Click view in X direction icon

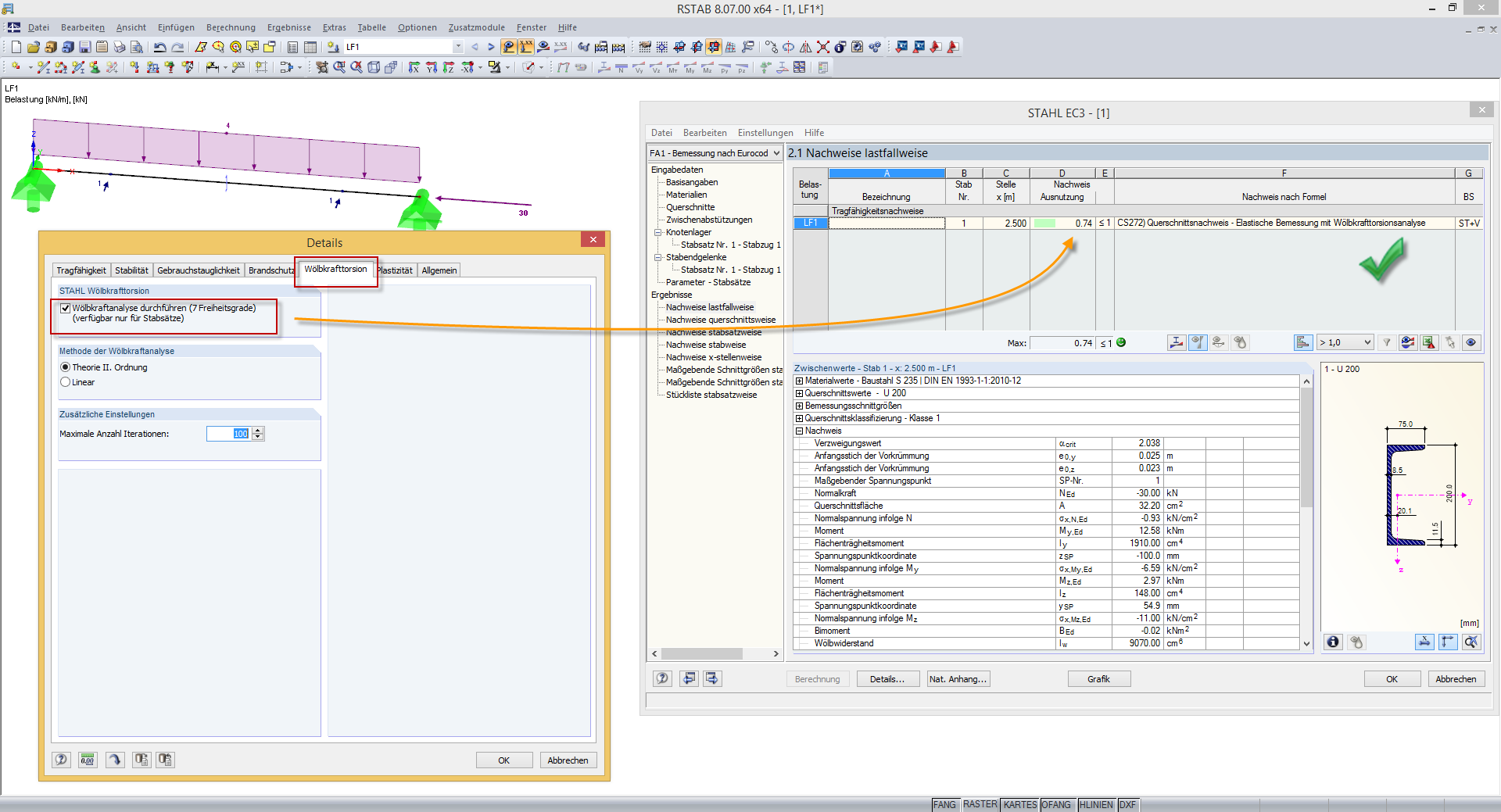[x=414, y=67]
